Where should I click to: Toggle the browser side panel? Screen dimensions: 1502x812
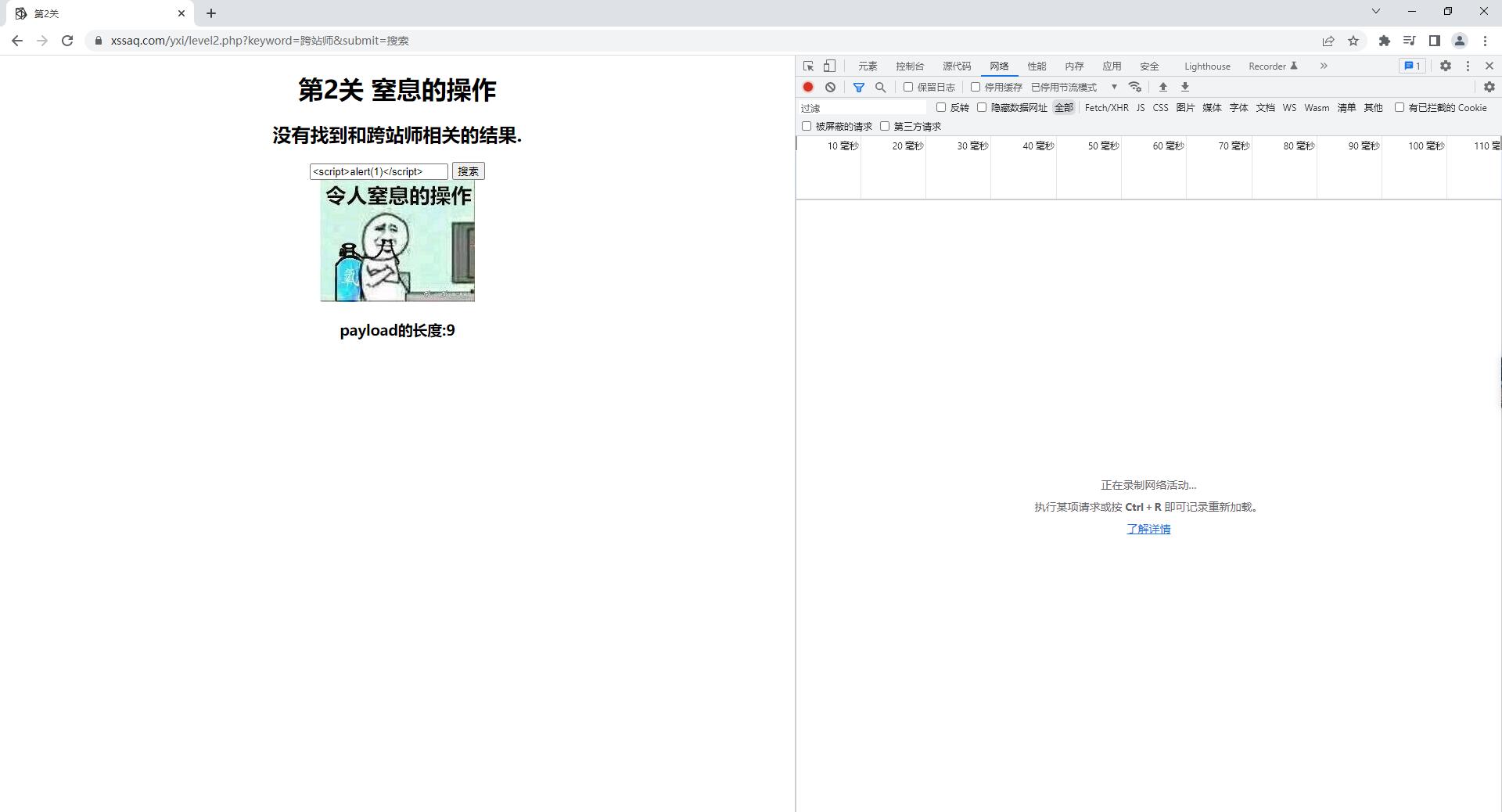coord(1435,41)
